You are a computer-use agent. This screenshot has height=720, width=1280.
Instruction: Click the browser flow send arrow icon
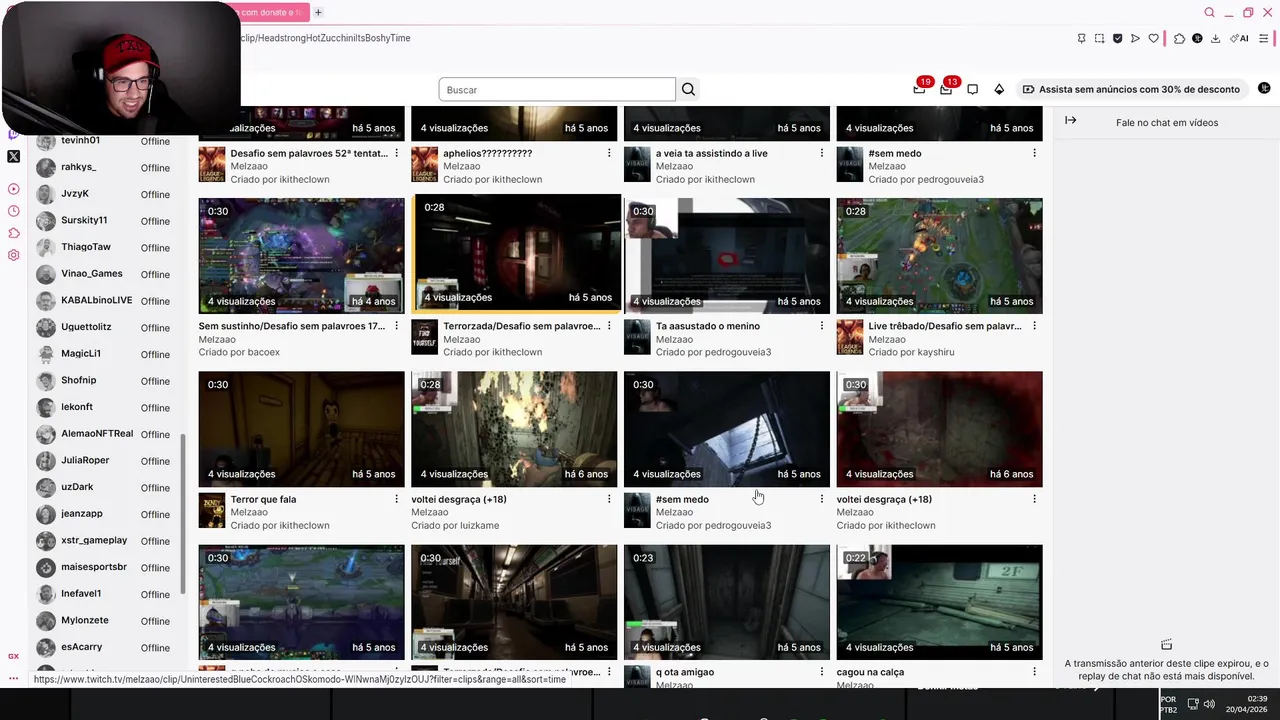click(1135, 38)
